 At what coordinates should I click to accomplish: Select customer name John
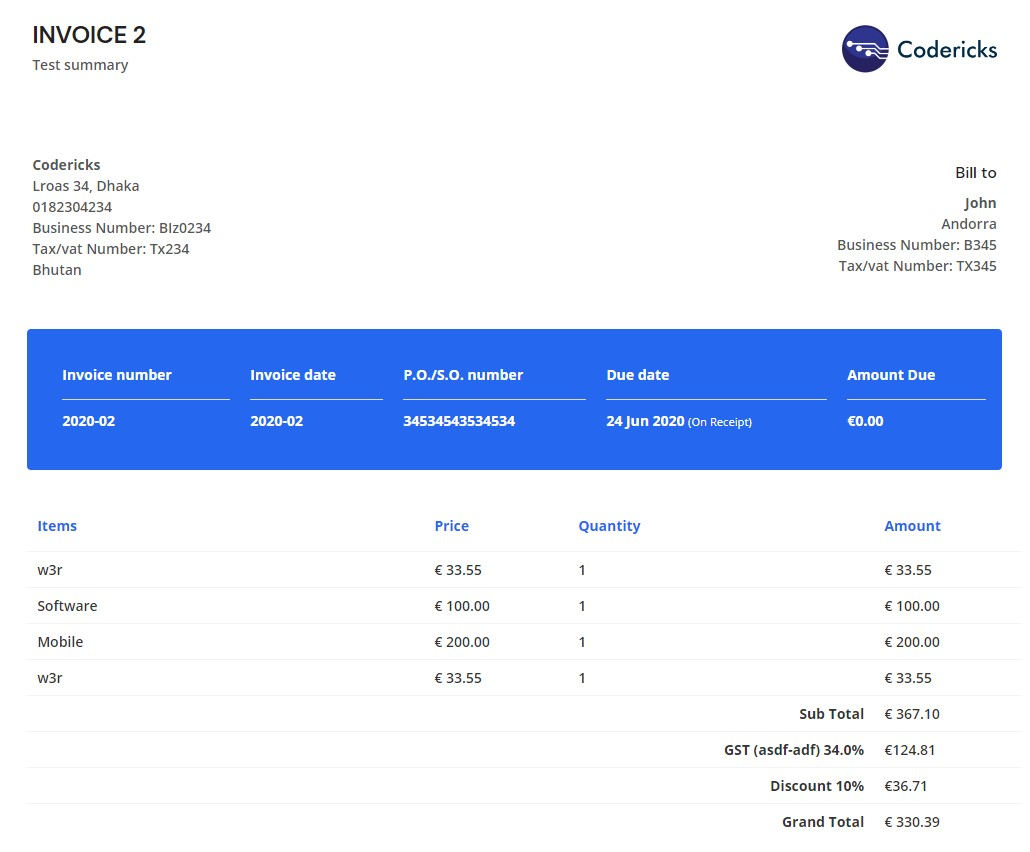(980, 203)
